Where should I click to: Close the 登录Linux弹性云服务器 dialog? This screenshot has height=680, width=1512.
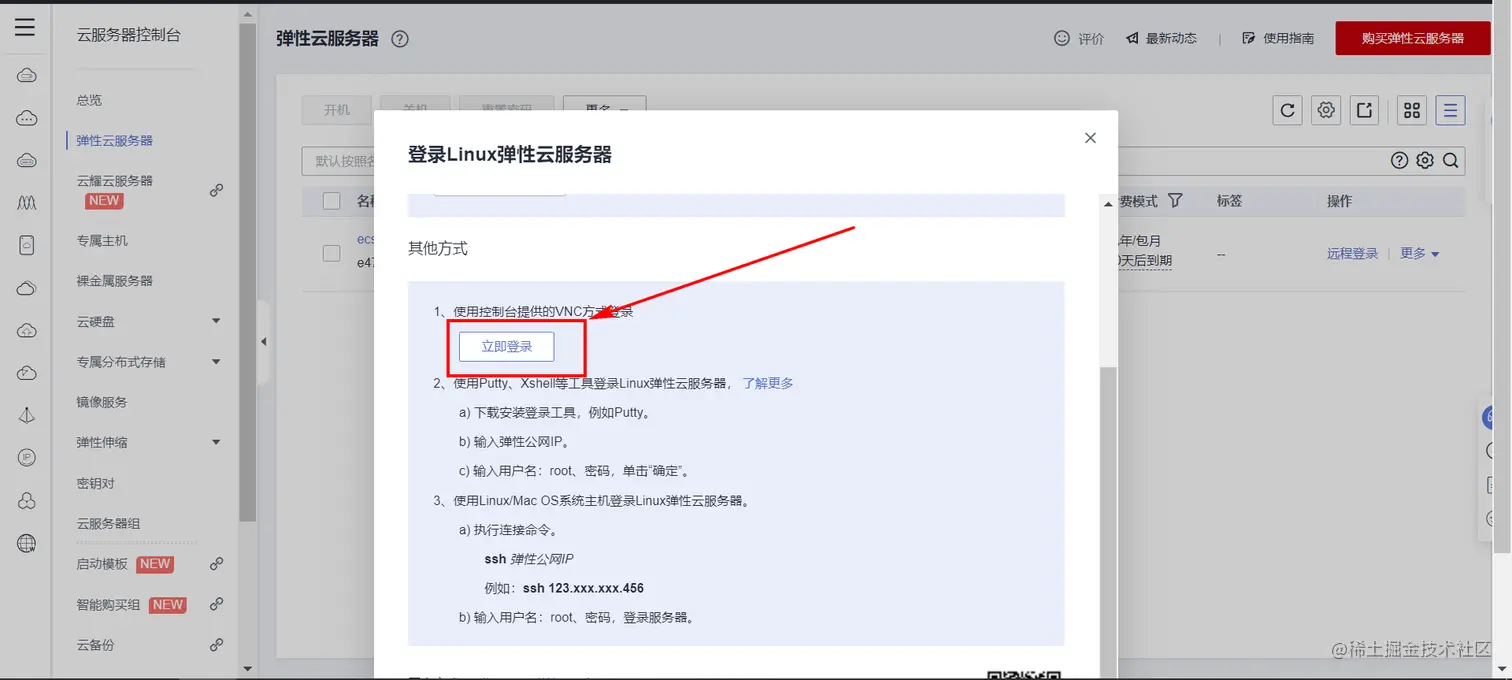click(1090, 138)
